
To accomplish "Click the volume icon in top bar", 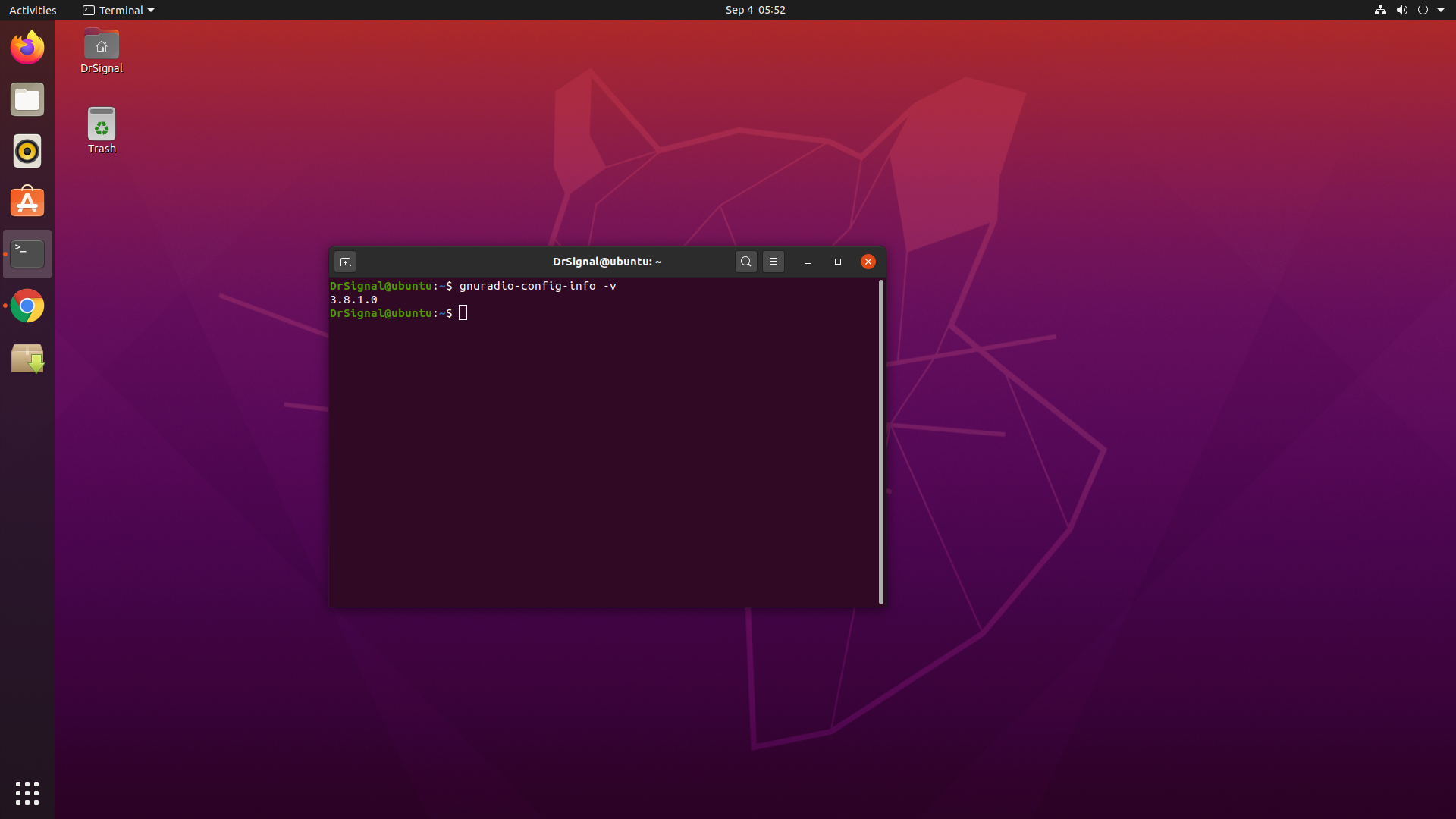I will 1401,10.
